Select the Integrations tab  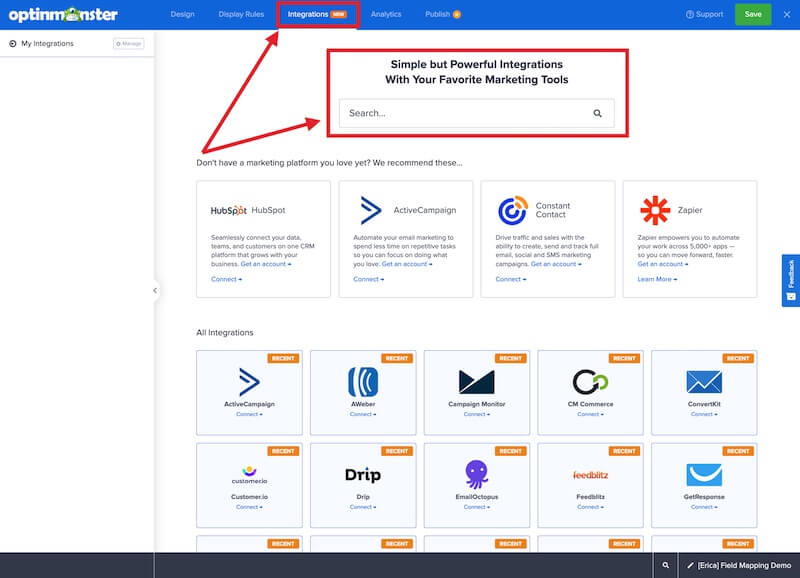click(x=317, y=14)
